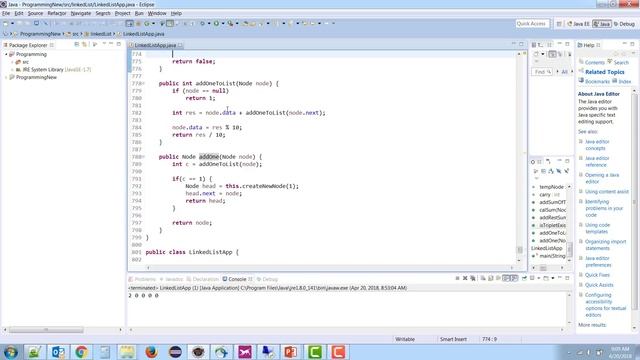Toggle Link with Editor in Package Explorer

pyautogui.click(x=85, y=44)
